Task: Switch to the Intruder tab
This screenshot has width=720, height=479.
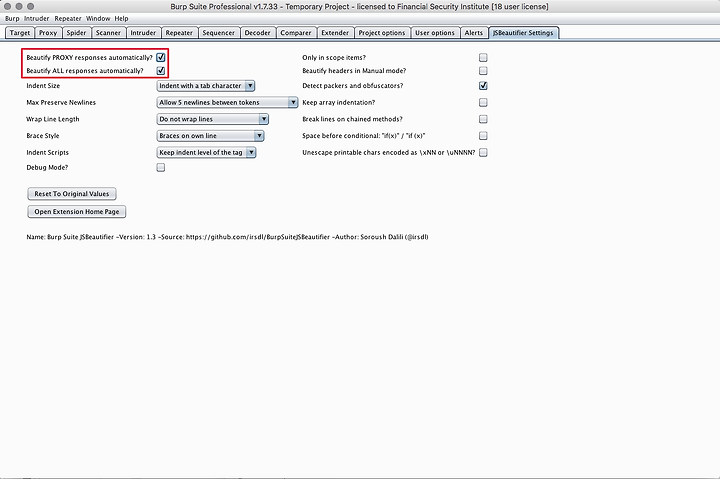Action: point(143,33)
